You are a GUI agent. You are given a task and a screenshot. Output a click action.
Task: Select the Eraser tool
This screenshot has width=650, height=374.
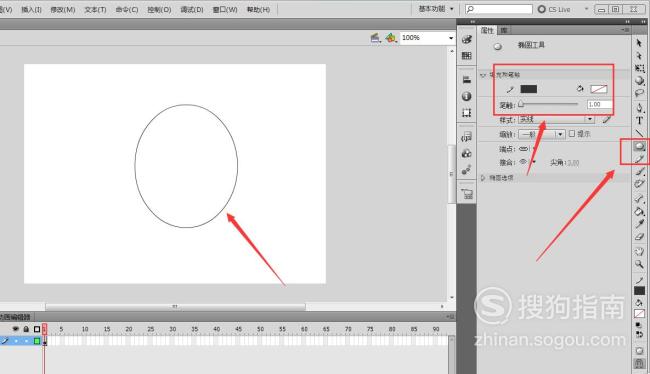point(639,237)
